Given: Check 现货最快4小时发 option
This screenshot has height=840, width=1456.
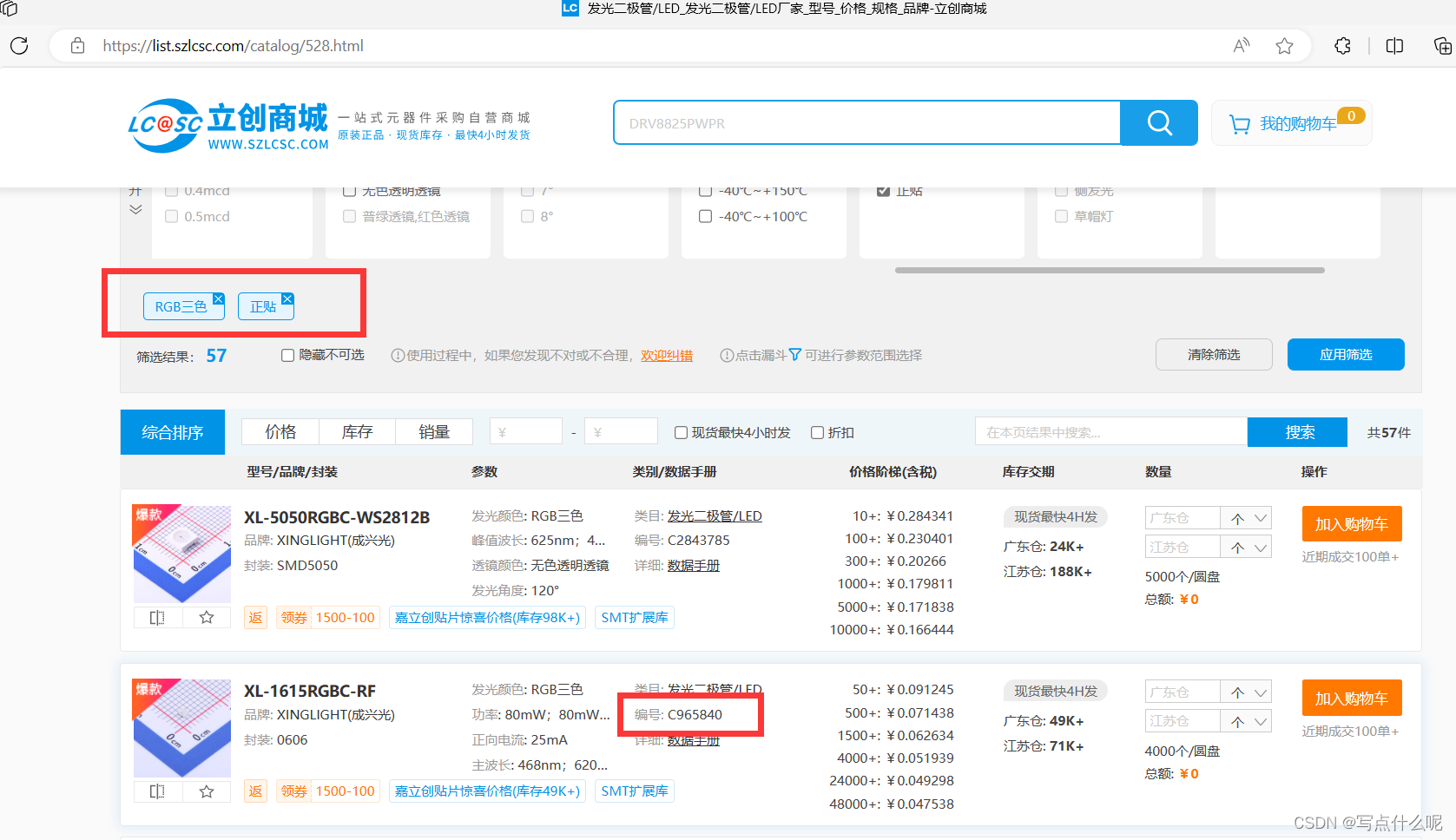Looking at the screenshot, I should 682,432.
